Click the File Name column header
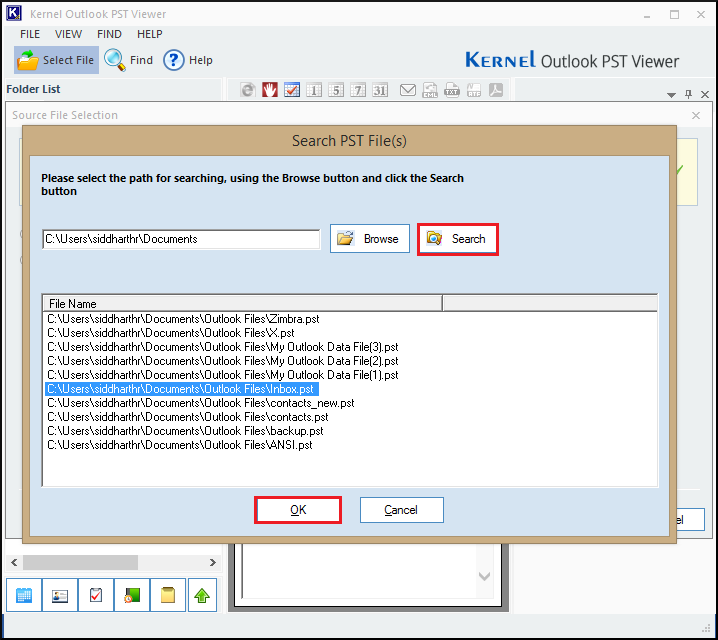This screenshot has width=718, height=640. pos(243,304)
